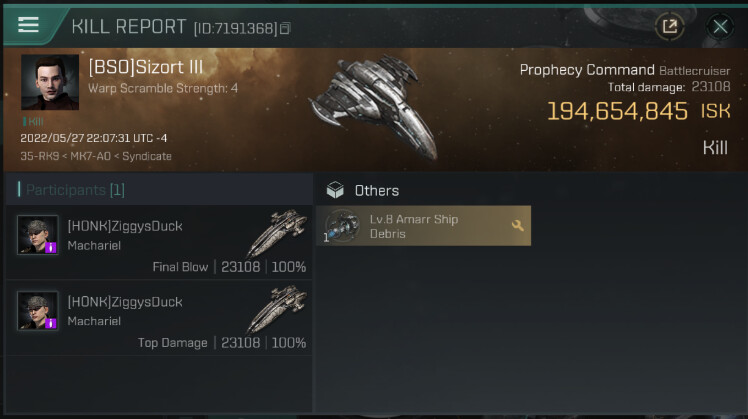Open the hamburger menu
This screenshot has height=419, width=748.
(28, 26)
